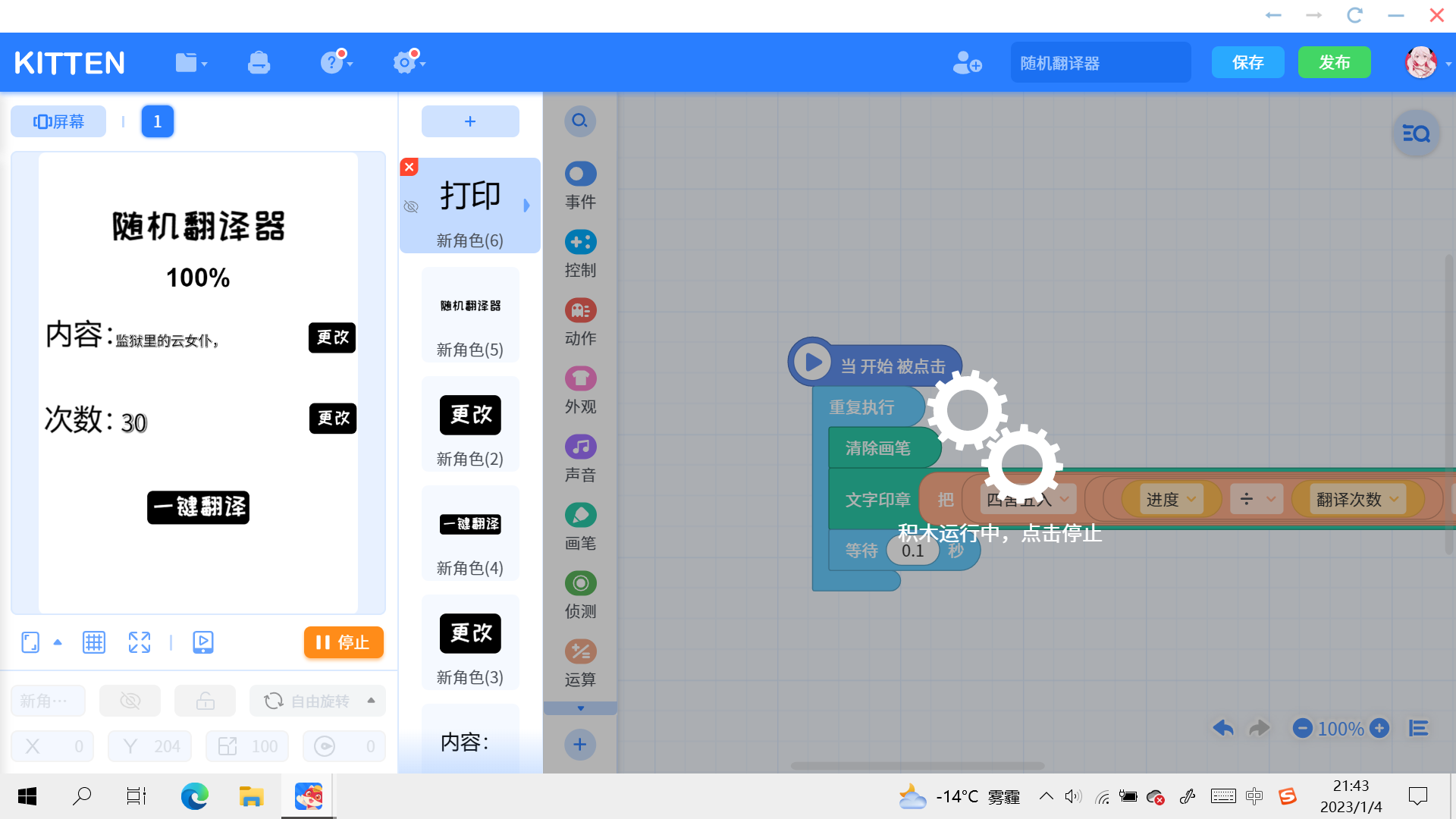Open the backpack materials icon
1456x819 pixels.
(x=259, y=63)
